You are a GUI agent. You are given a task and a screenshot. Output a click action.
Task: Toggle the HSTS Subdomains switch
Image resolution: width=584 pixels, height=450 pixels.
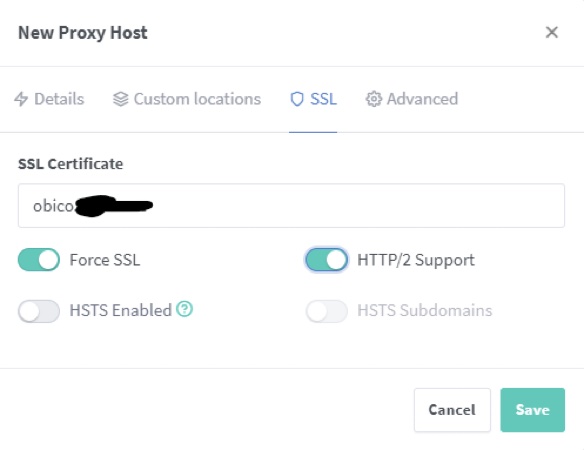tap(327, 311)
